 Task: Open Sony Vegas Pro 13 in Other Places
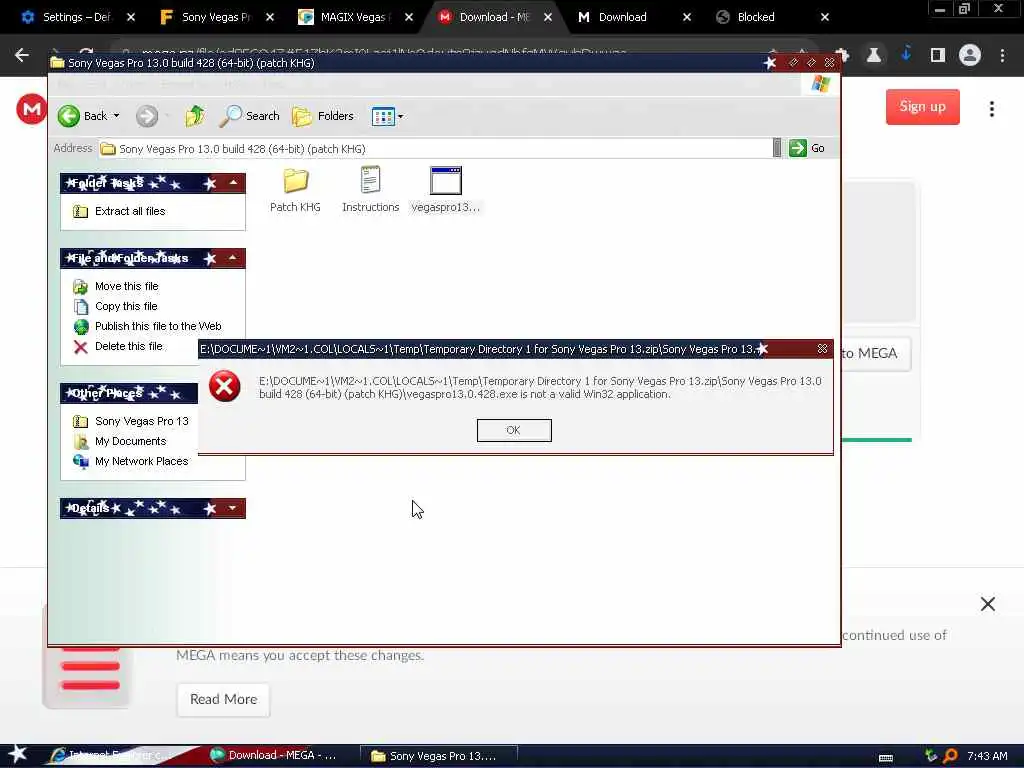(142, 421)
